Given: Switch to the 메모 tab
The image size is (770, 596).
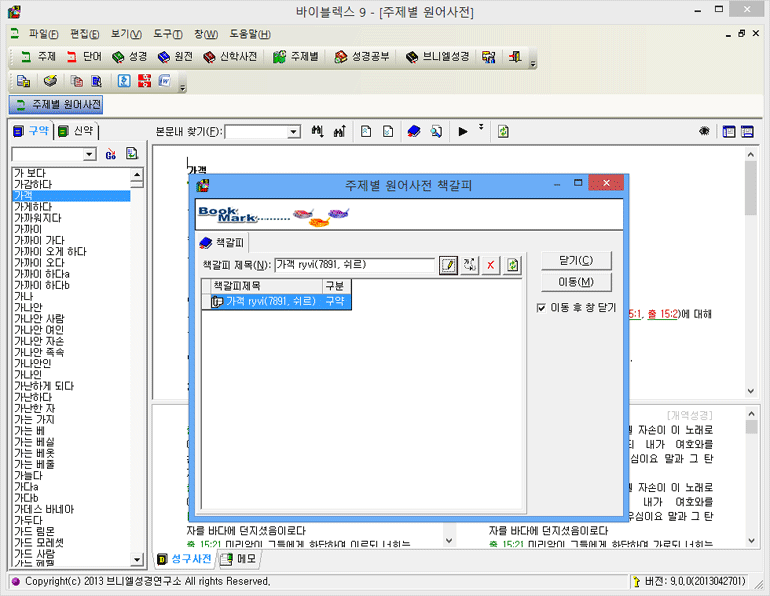Looking at the screenshot, I should 239,559.
